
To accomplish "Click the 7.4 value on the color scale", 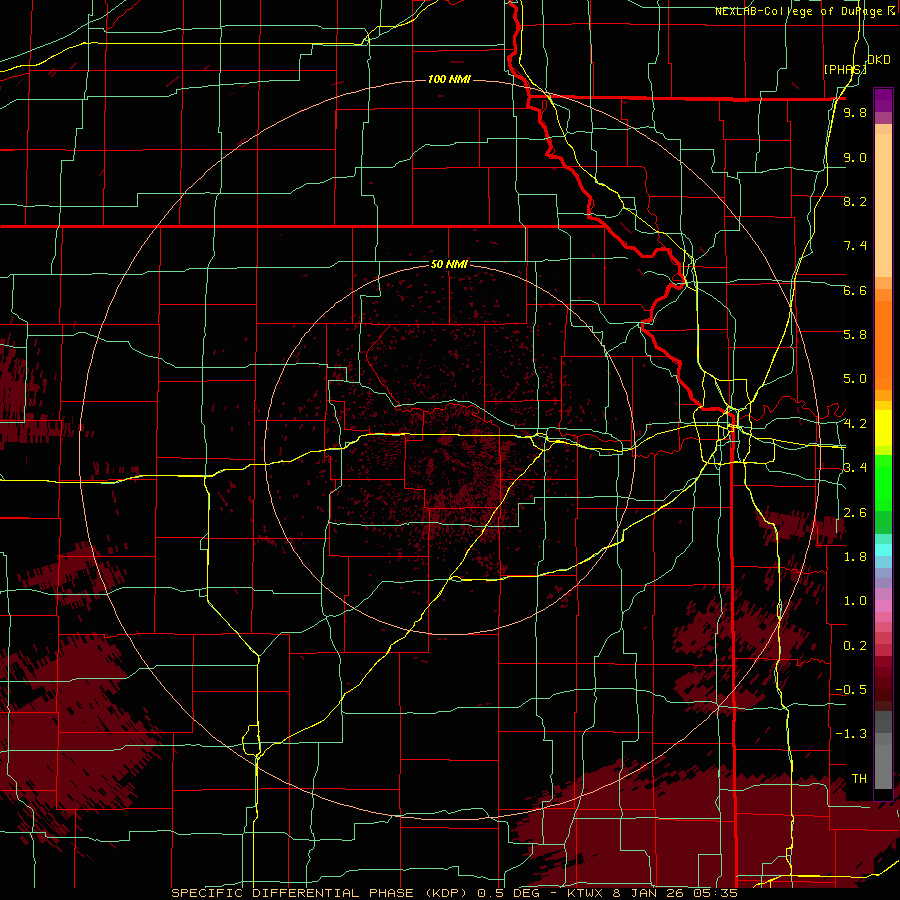I will pos(855,246).
